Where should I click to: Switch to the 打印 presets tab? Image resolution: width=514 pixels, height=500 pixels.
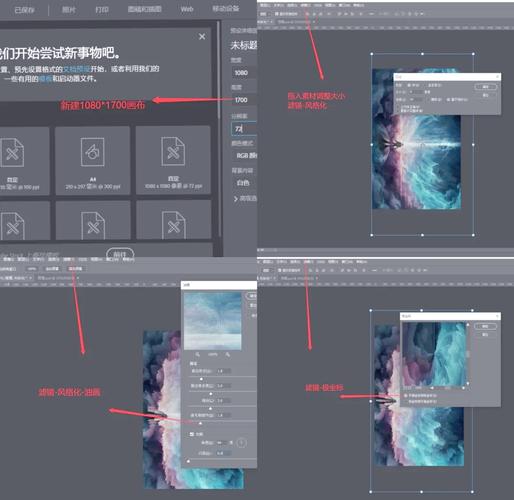click(102, 9)
